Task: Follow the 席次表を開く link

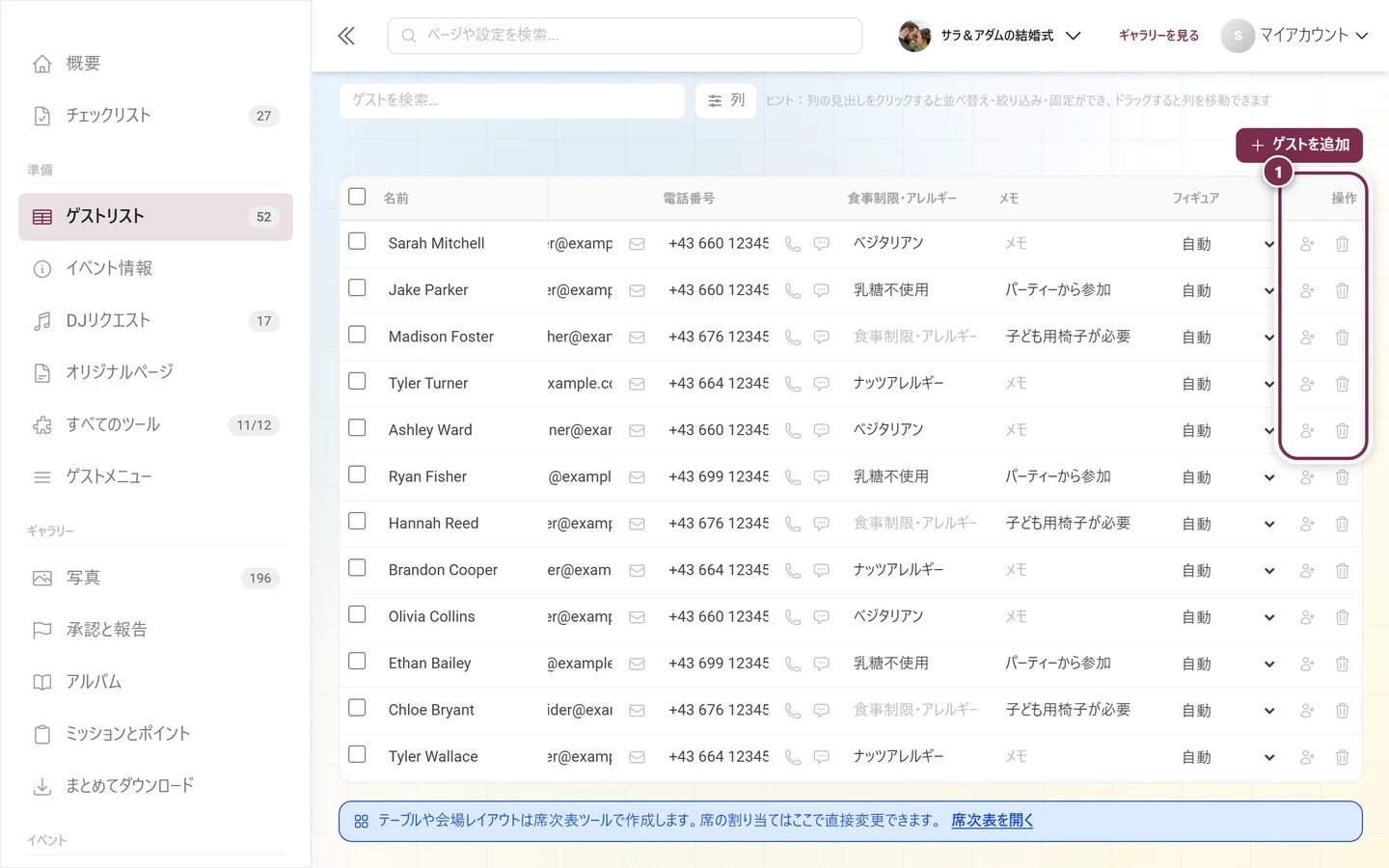Action: 992,821
